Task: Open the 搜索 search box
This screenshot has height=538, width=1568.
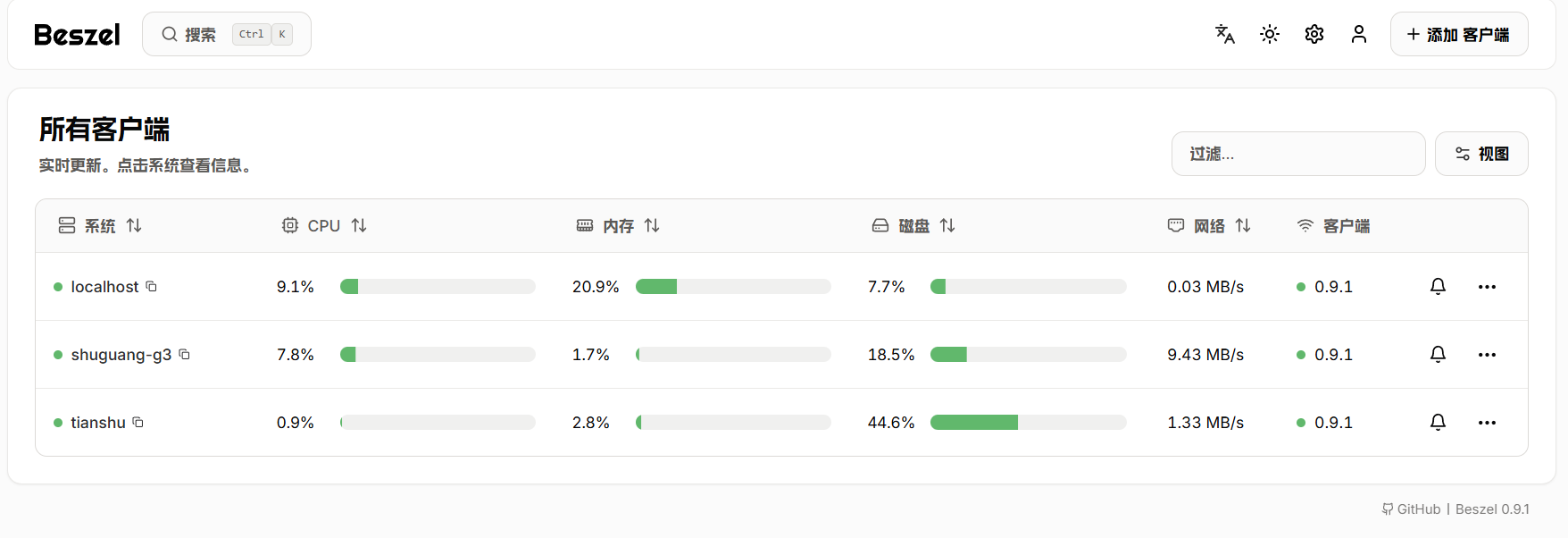Action: [226, 35]
